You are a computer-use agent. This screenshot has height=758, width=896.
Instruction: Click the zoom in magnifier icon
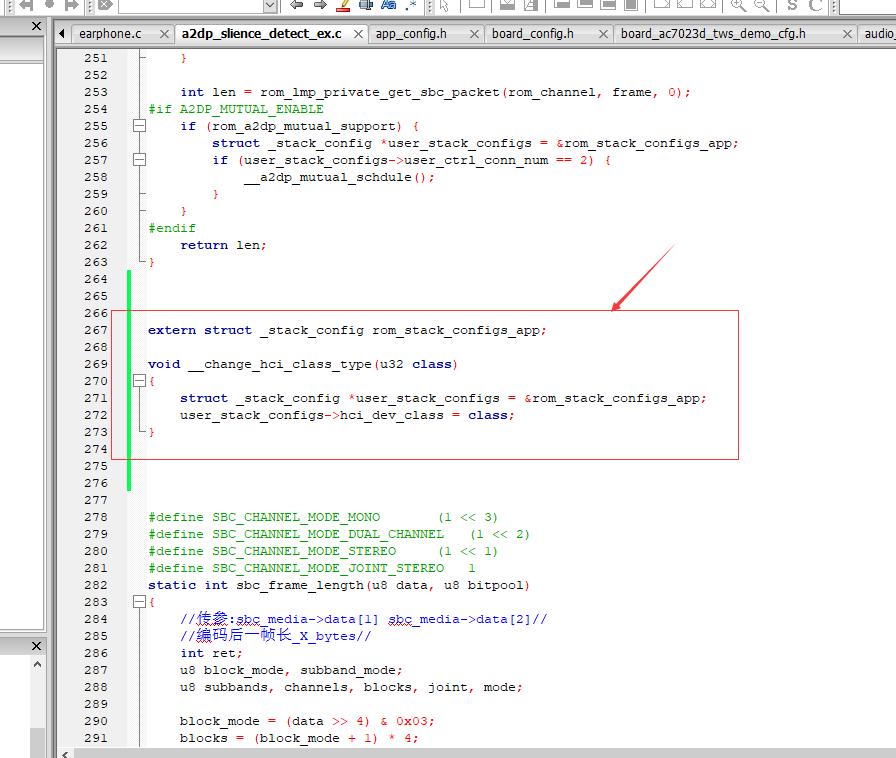coord(738,5)
